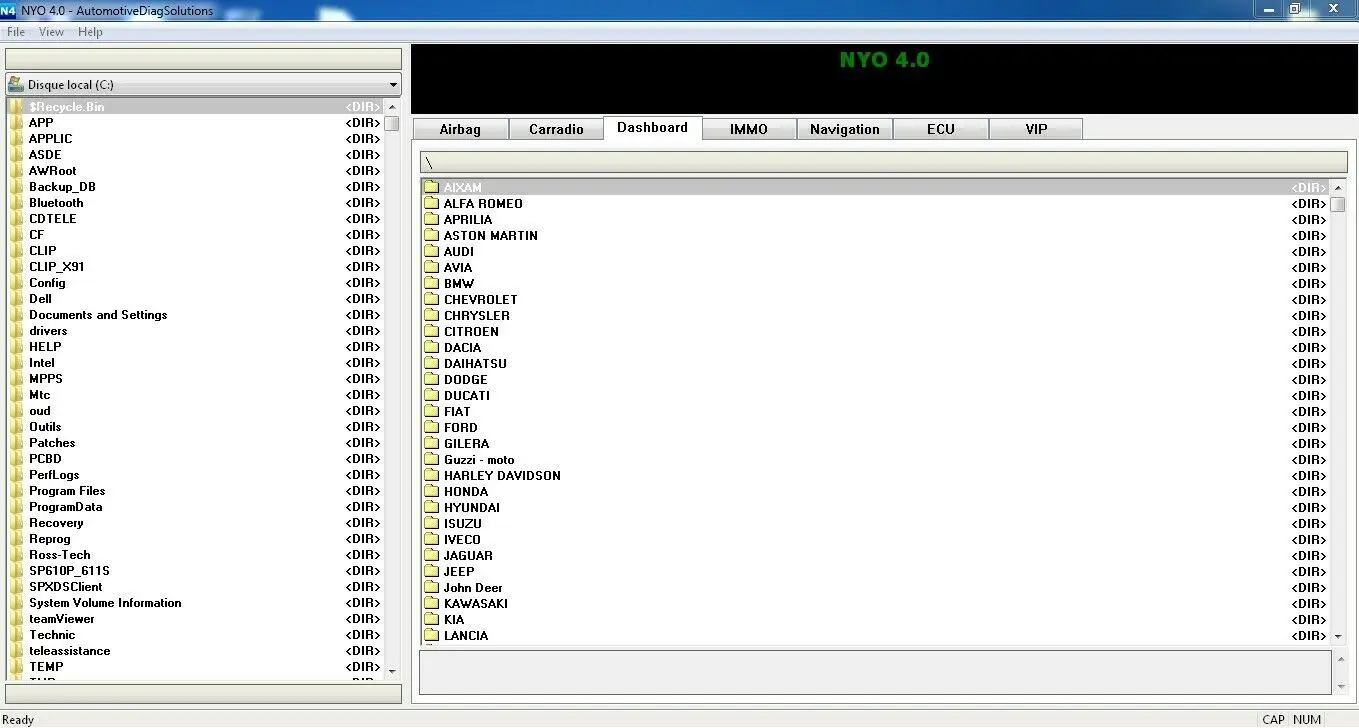Select the Backup_DB folder name

(62, 187)
